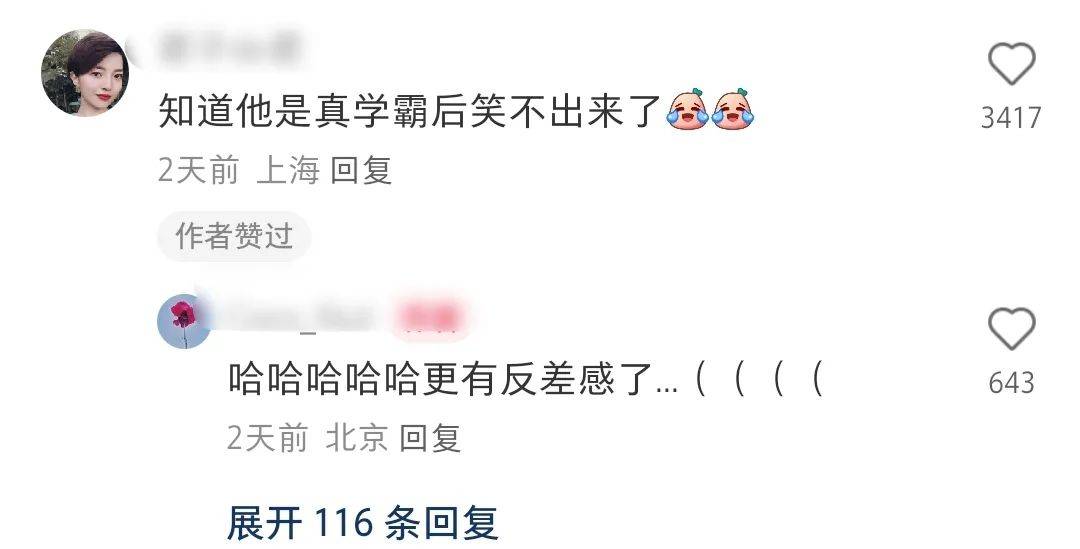
Task: Click the 上海 location label
Action: [x=288, y=171]
